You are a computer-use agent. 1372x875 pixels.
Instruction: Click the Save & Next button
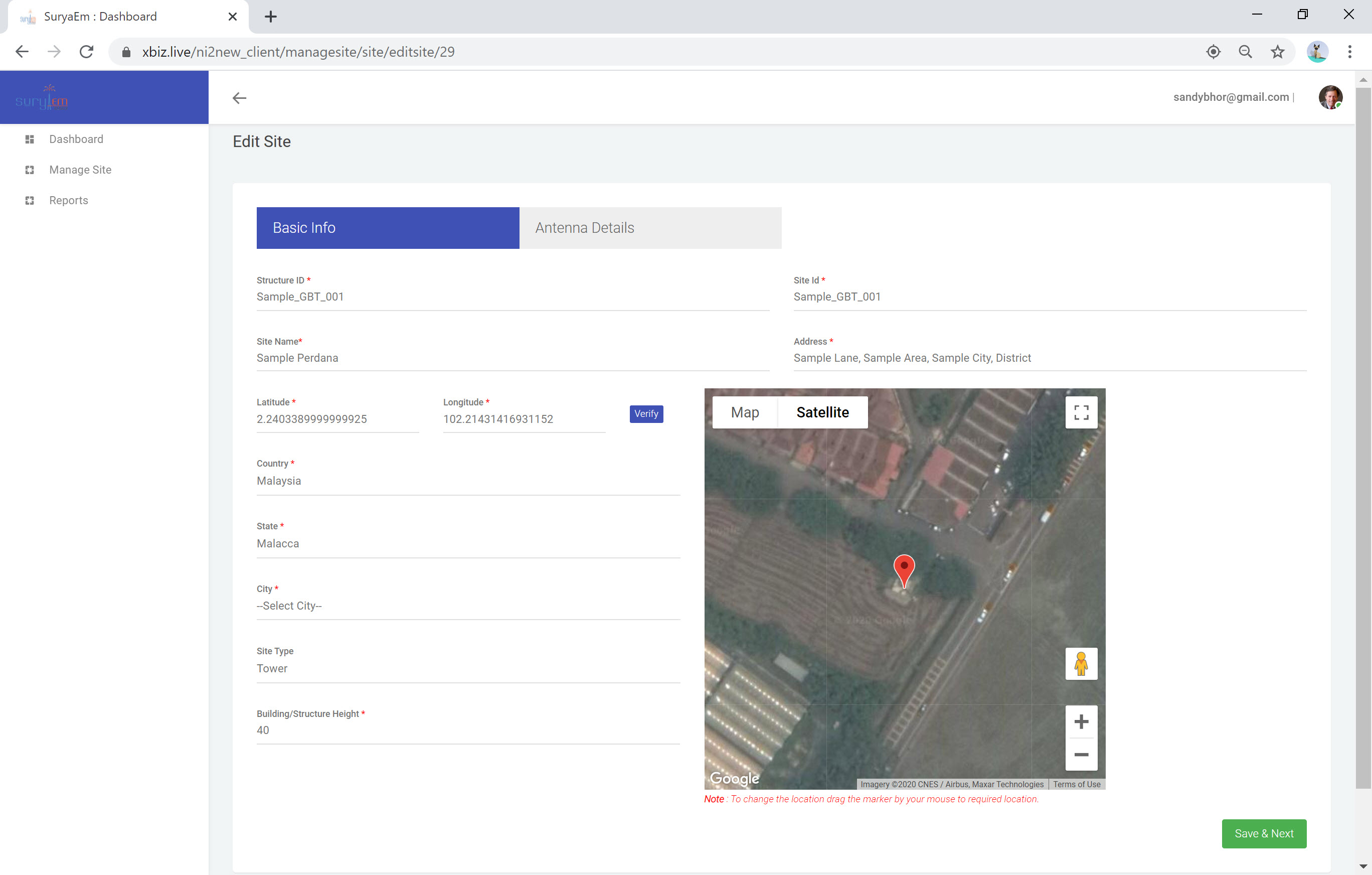(x=1264, y=833)
